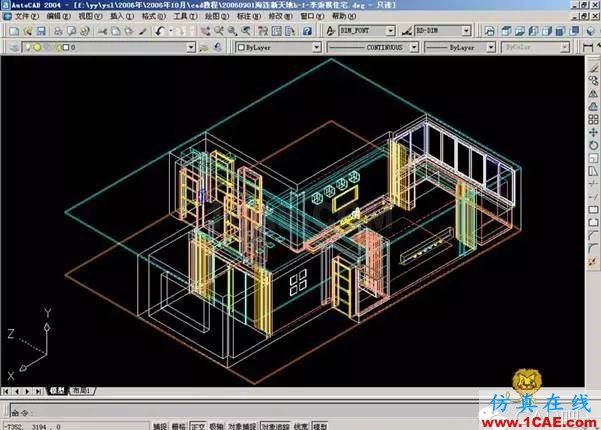Viewport: 601px width, 430px height.
Task: Open the 工具 (Tools) menu
Action: tap(185, 16)
